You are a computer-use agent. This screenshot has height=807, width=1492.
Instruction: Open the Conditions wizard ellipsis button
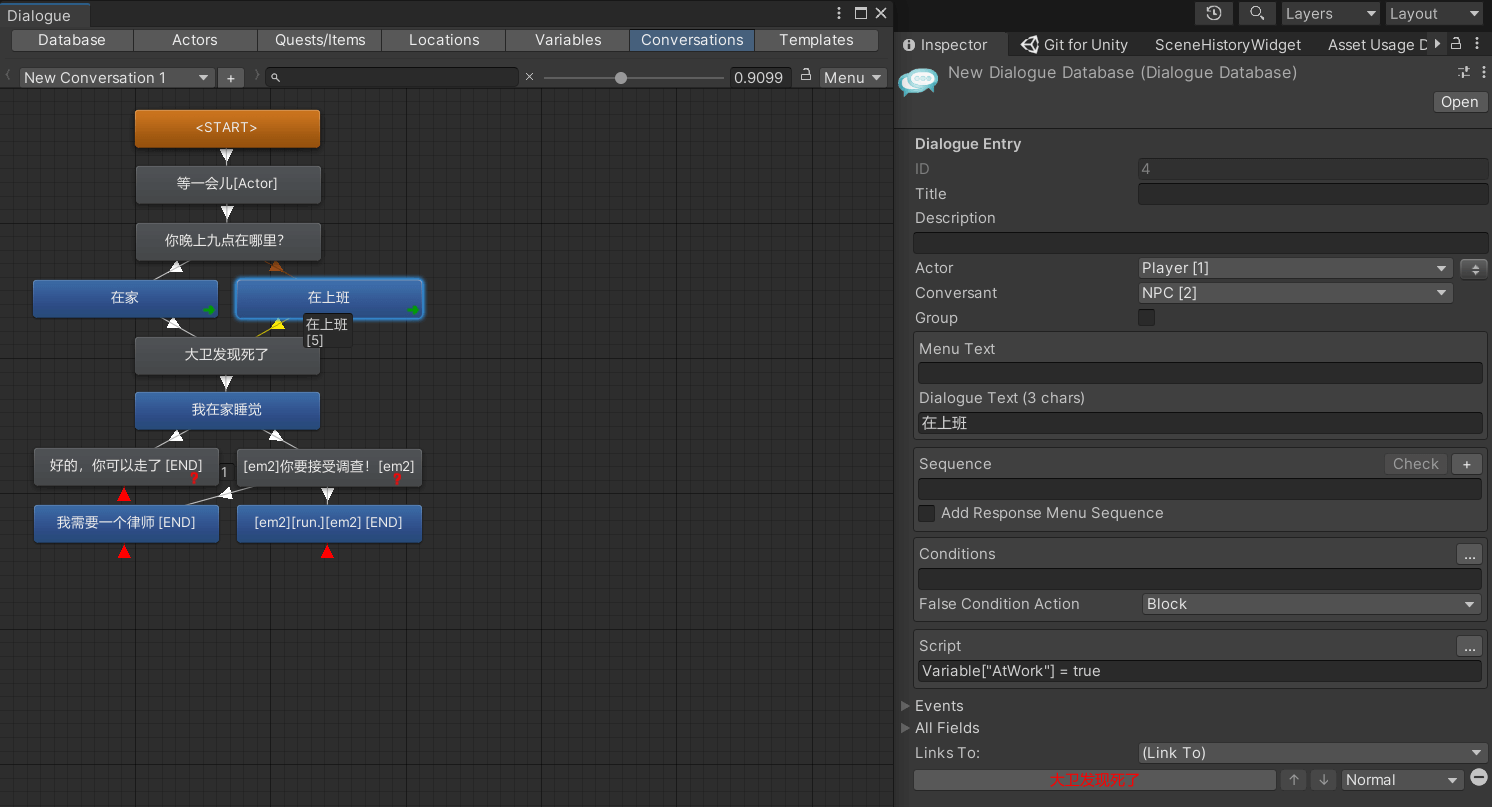tap(1468, 554)
